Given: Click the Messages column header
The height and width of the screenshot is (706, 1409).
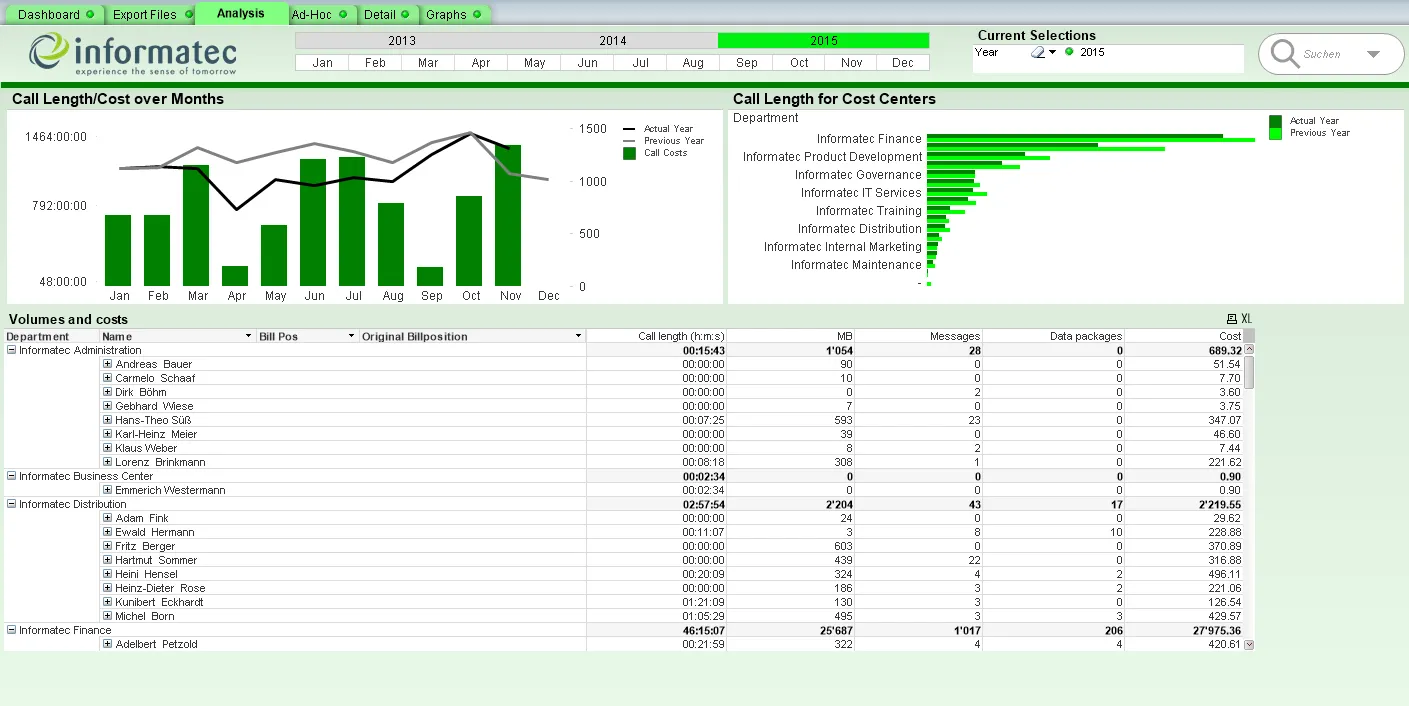Looking at the screenshot, I should [x=918, y=337].
